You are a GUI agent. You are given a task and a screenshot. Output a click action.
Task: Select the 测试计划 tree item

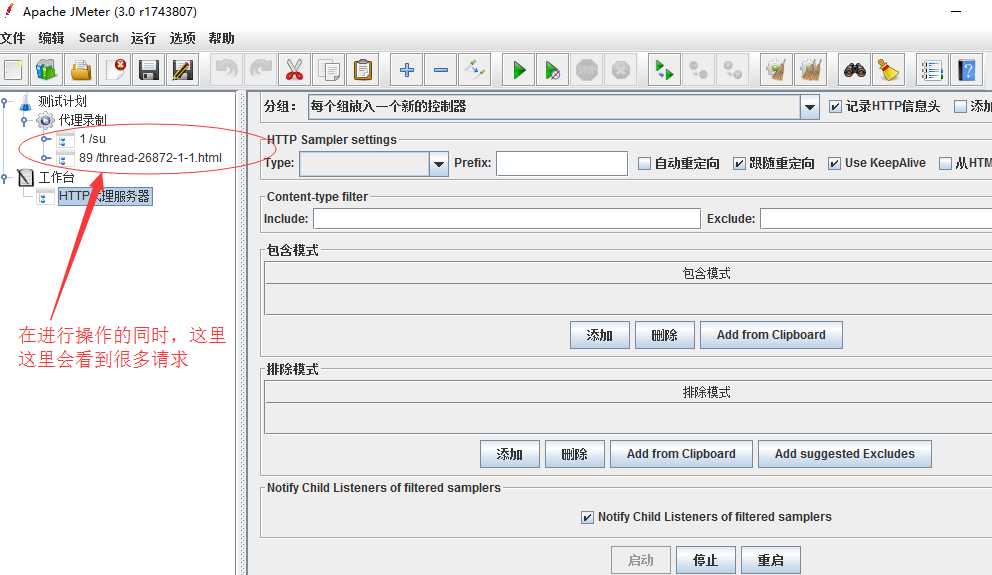pyautogui.click(x=62, y=101)
